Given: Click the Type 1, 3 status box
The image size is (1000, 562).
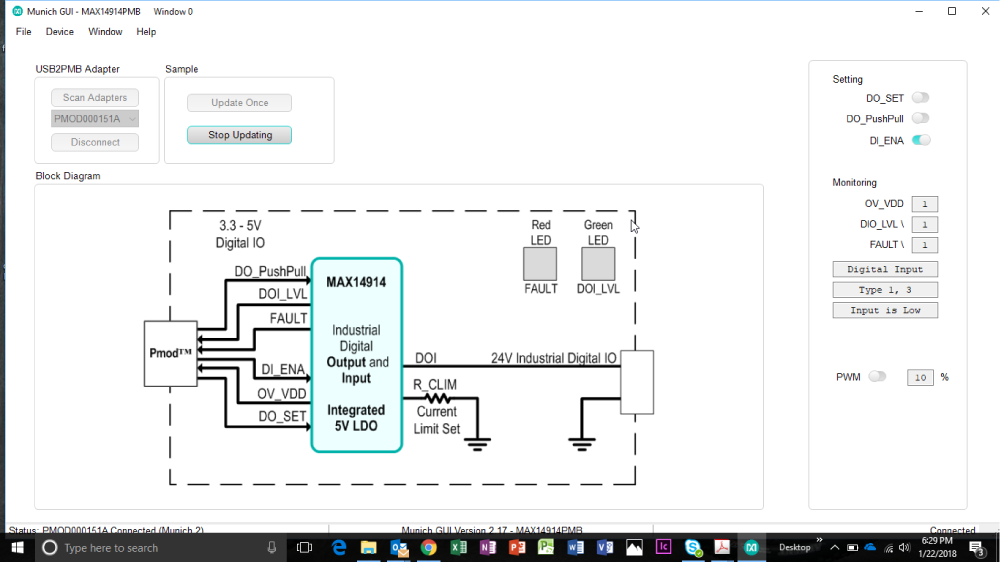Looking at the screenshot, I should pos(885,290).
